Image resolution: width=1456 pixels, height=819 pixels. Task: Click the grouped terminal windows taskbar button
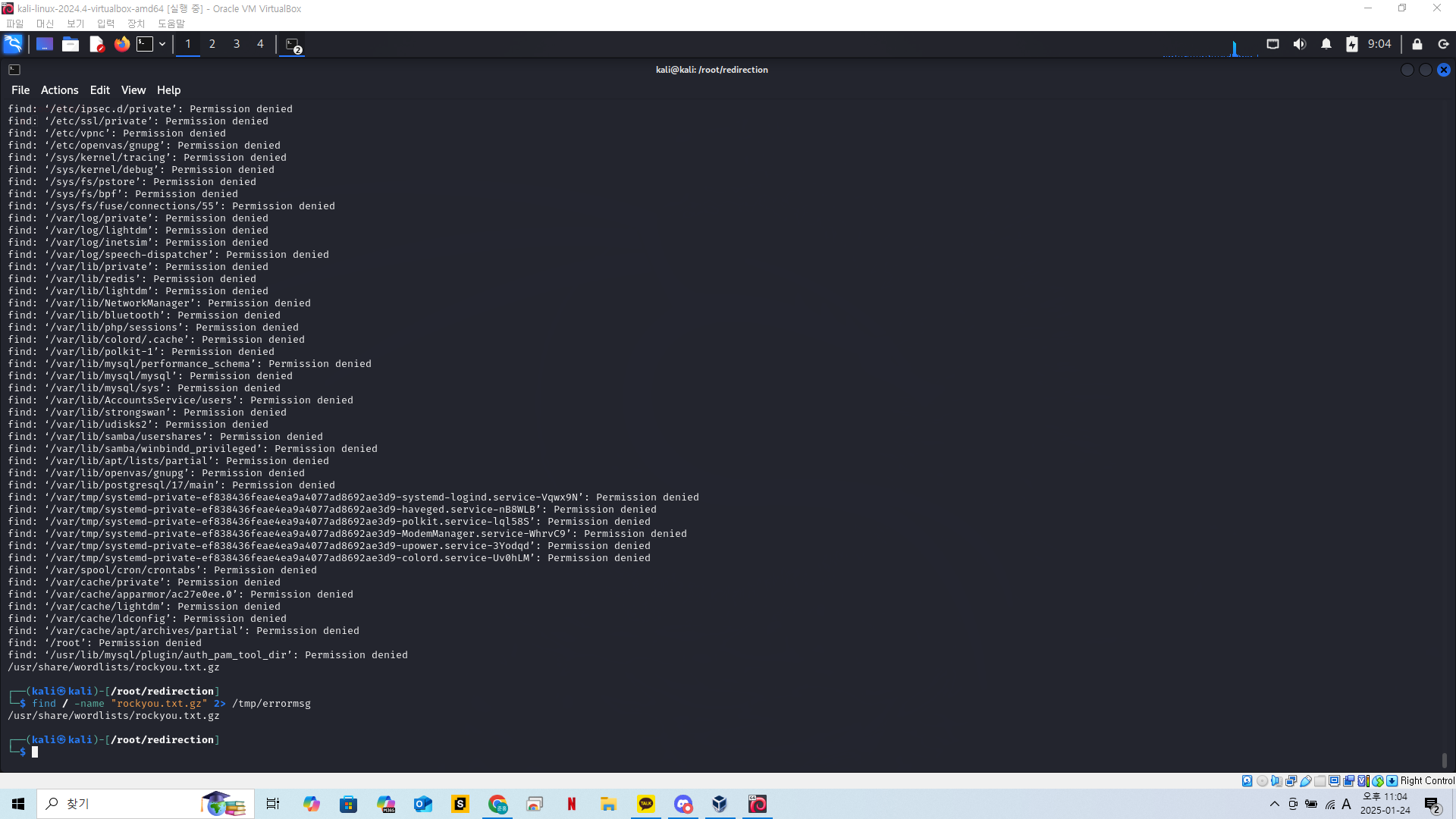293,45
